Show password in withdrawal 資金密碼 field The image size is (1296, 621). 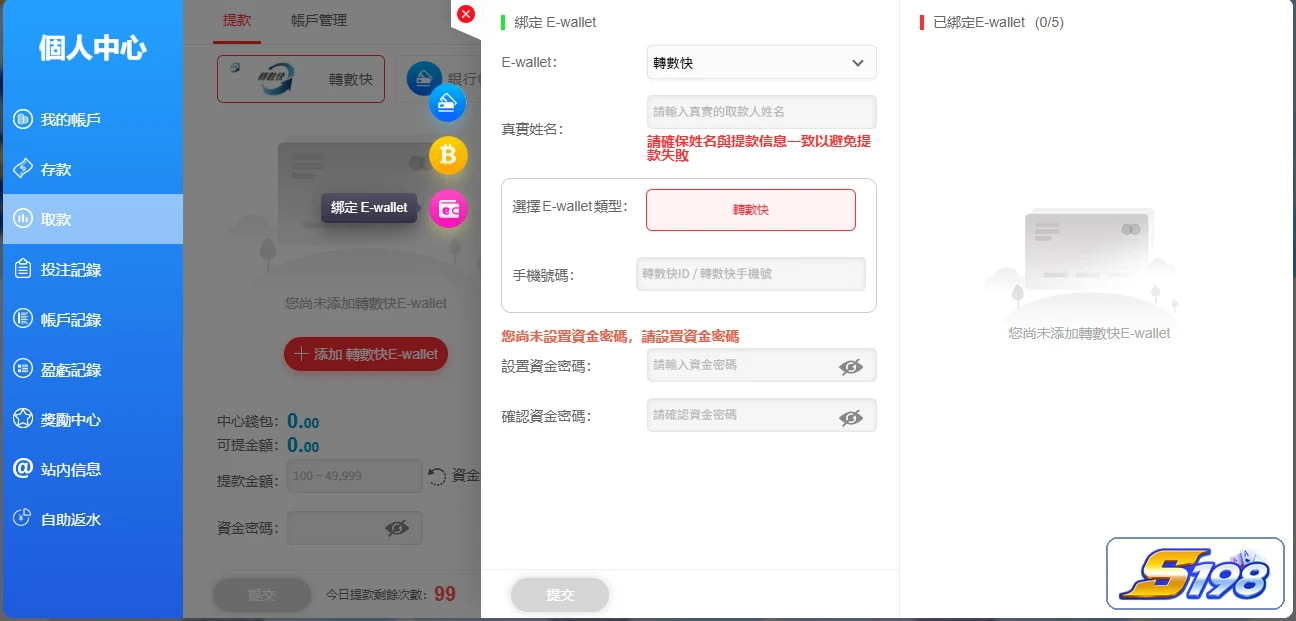point(397,528)
